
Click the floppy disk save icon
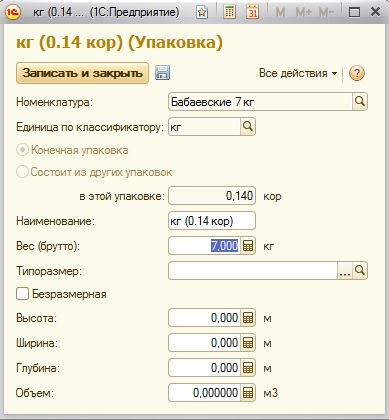point(163,73)
